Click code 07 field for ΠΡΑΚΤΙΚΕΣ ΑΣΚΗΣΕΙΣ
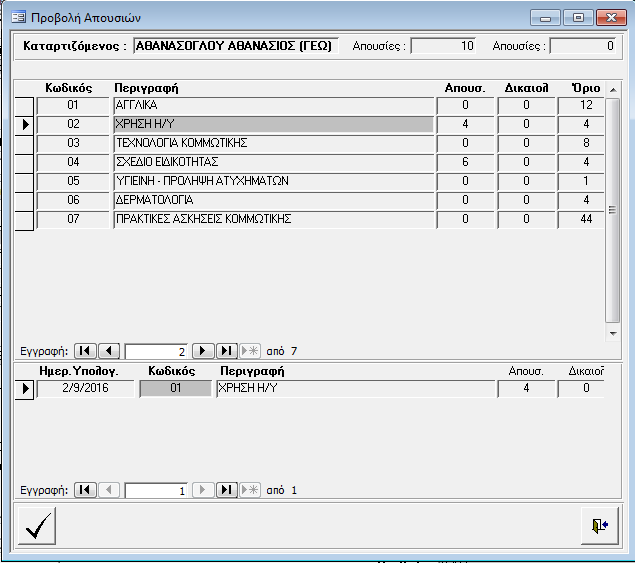 [x=72, y=219]
